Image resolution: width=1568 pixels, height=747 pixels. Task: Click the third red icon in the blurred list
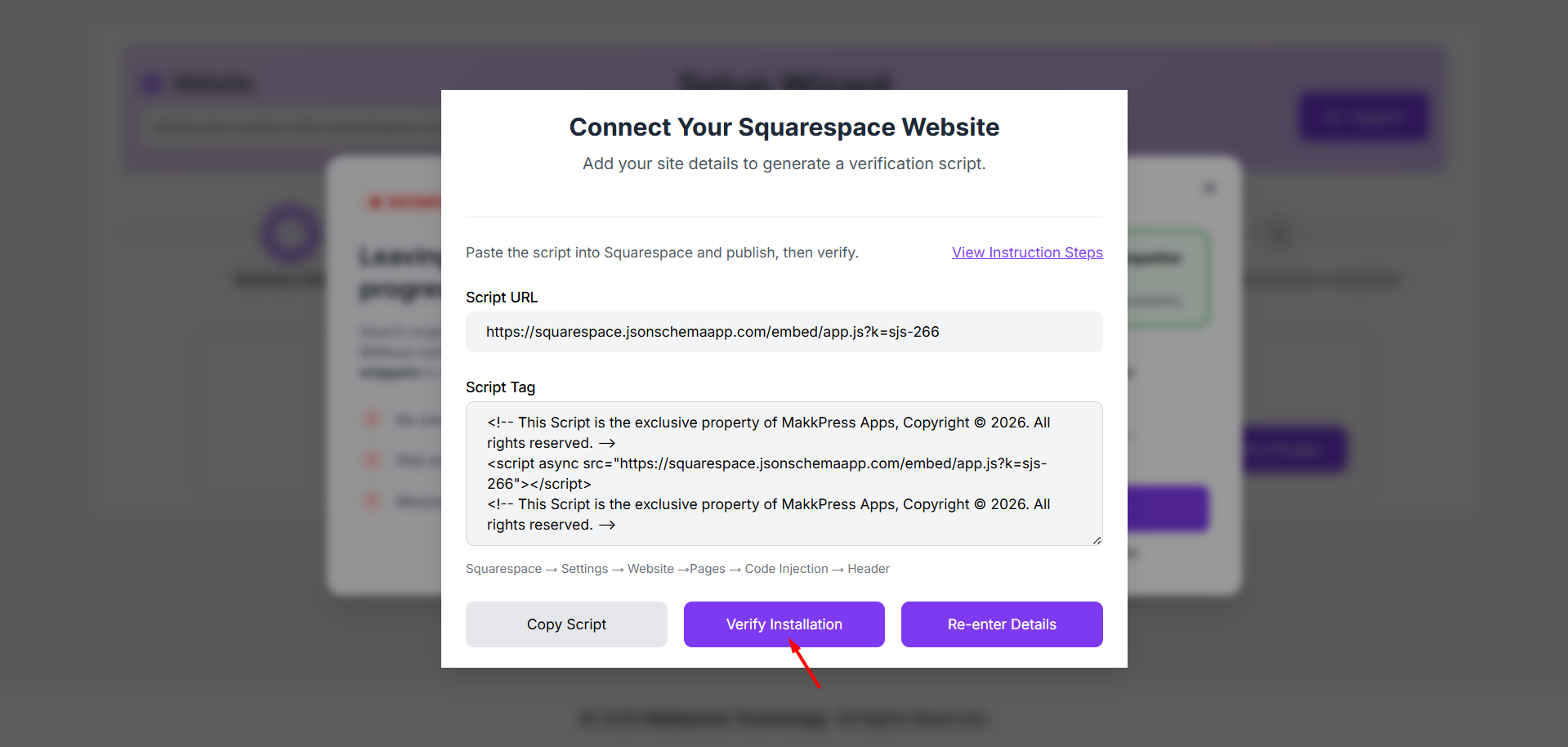(x=372, y=500)
